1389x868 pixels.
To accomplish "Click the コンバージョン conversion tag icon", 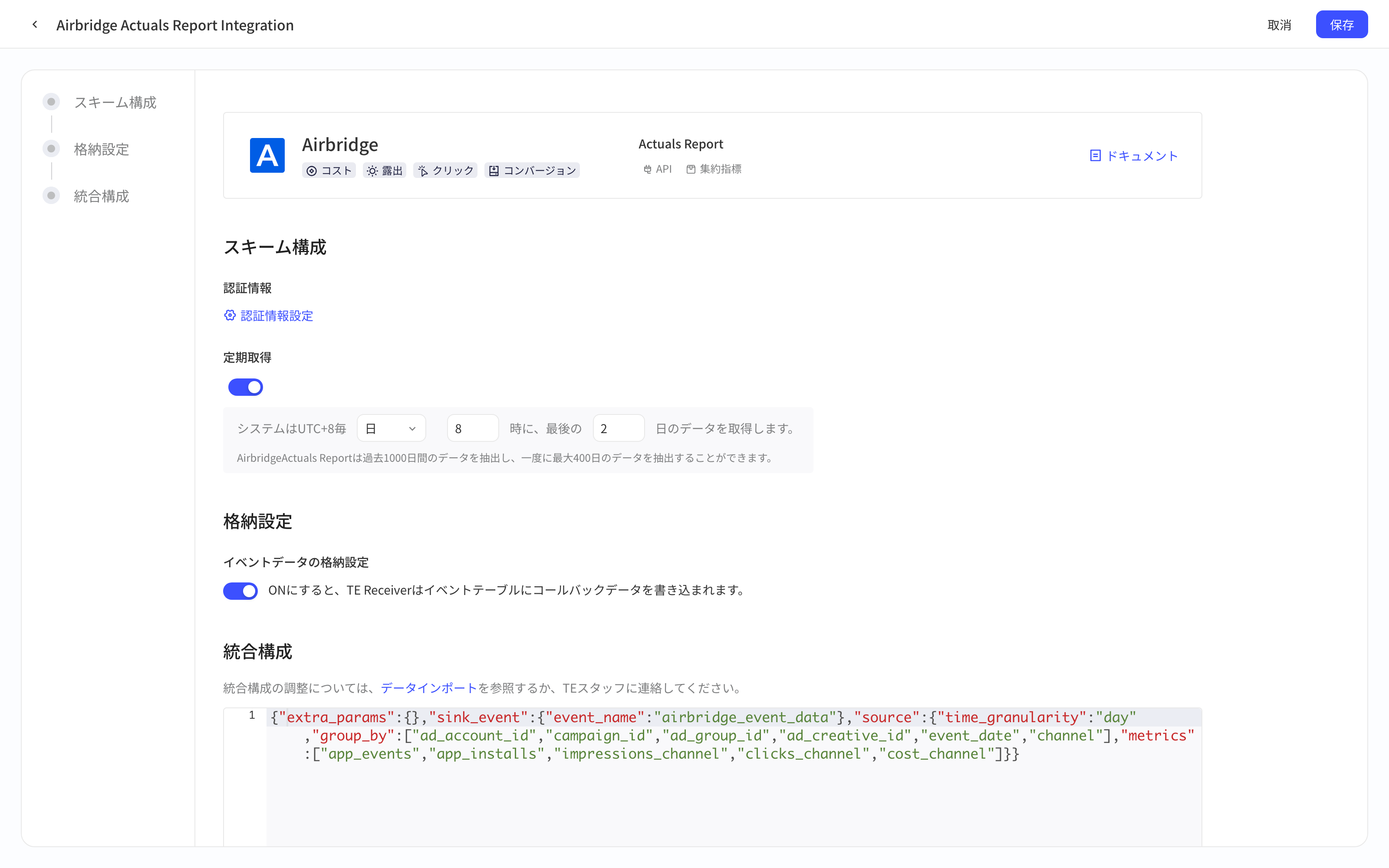I will tap(494, 171).
